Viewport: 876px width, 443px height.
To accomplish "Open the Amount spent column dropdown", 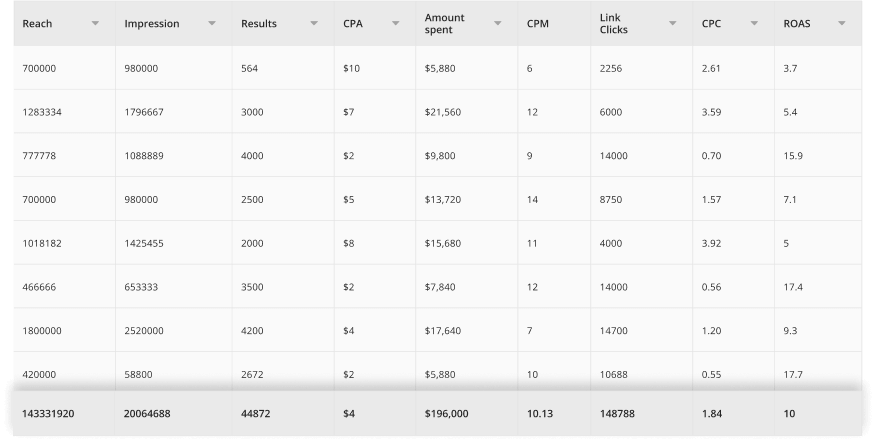I will coord(497,23).
